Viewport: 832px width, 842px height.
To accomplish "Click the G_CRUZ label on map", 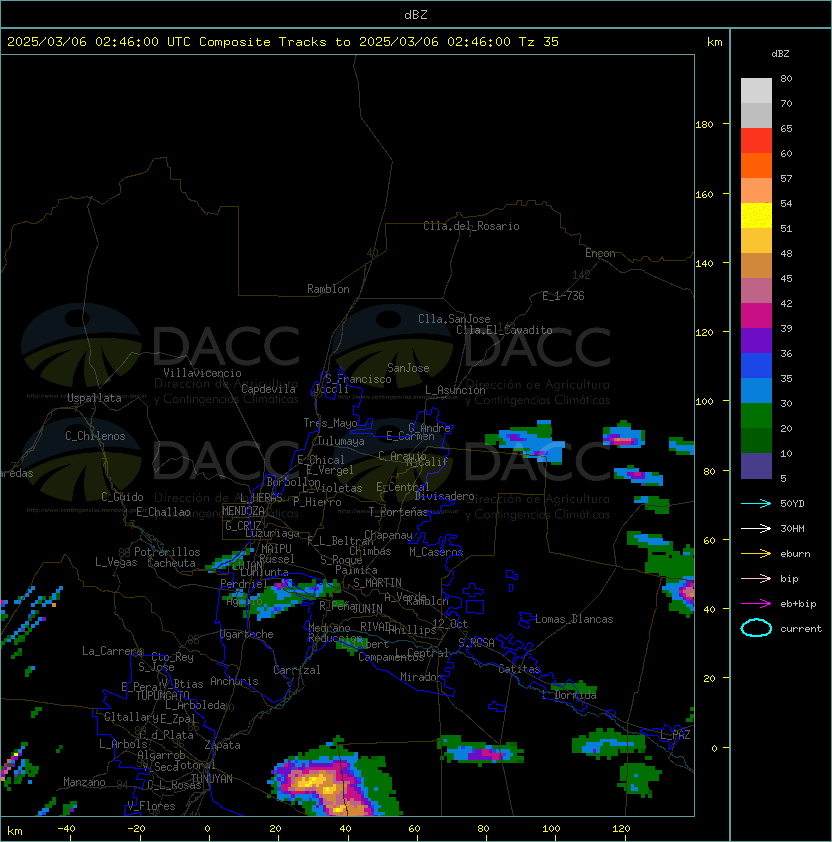I will (243, 526).
